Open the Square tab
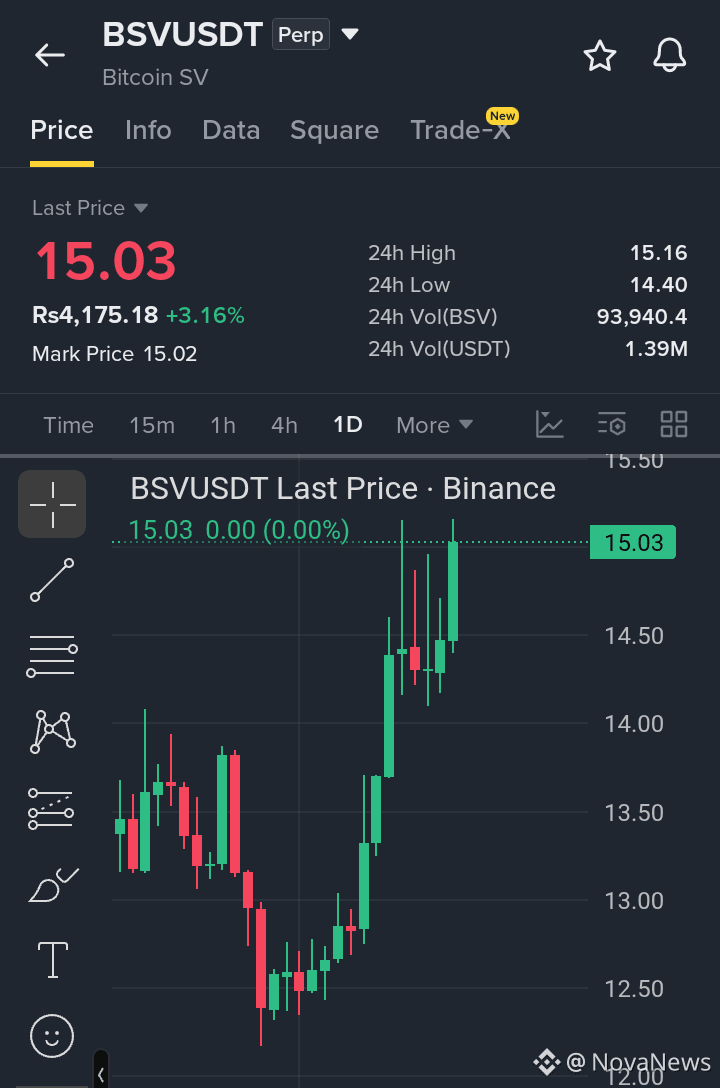 pos(334,130)
